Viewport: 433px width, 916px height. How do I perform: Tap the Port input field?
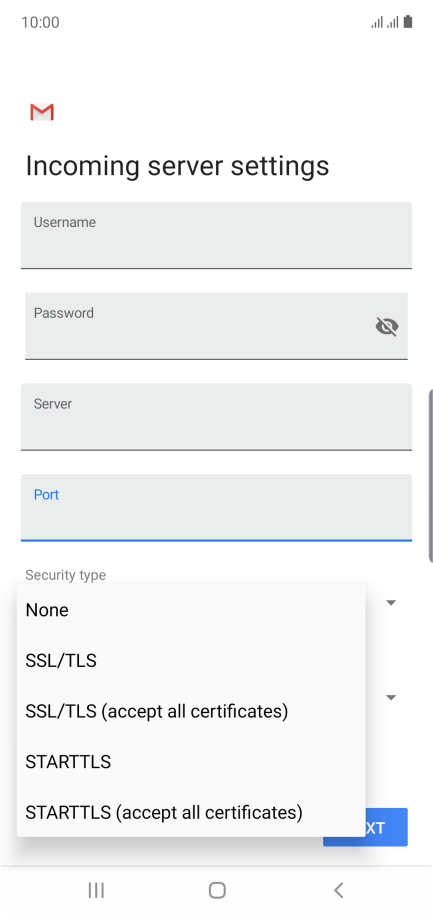(216, 508)
